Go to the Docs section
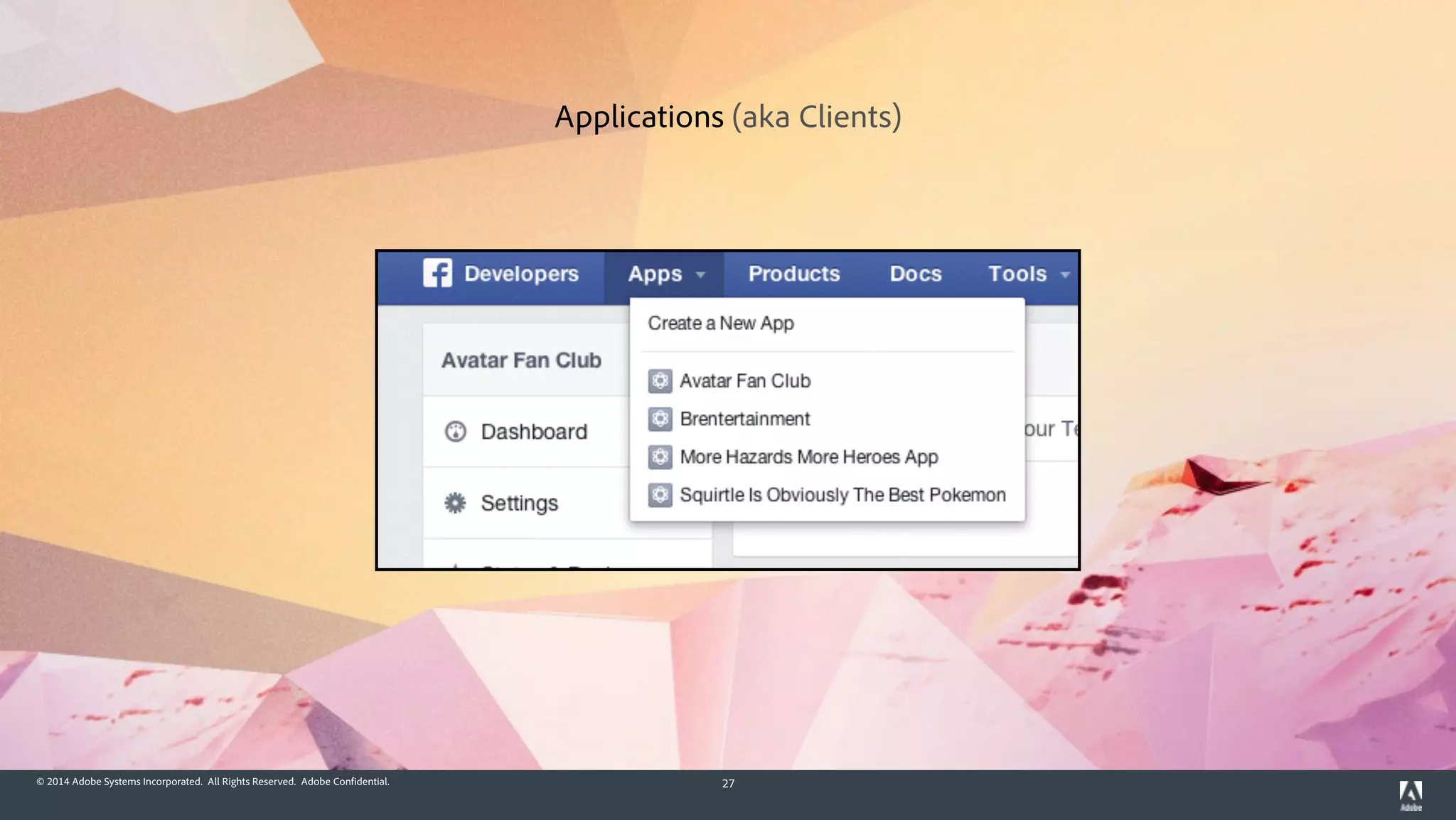Image resolution: width=1456 pixels, height=820 pixels. point(916,274)
